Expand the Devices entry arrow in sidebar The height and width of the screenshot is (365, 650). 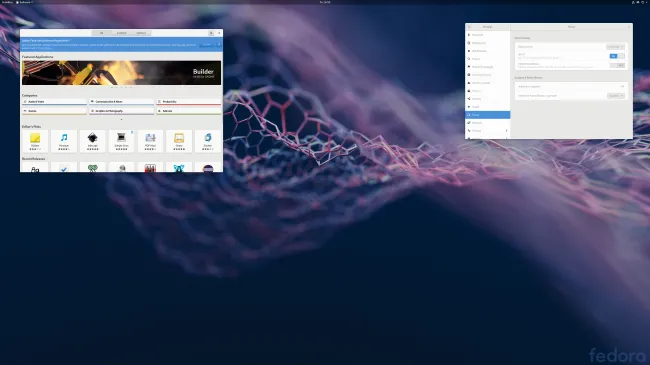point(506,131)
